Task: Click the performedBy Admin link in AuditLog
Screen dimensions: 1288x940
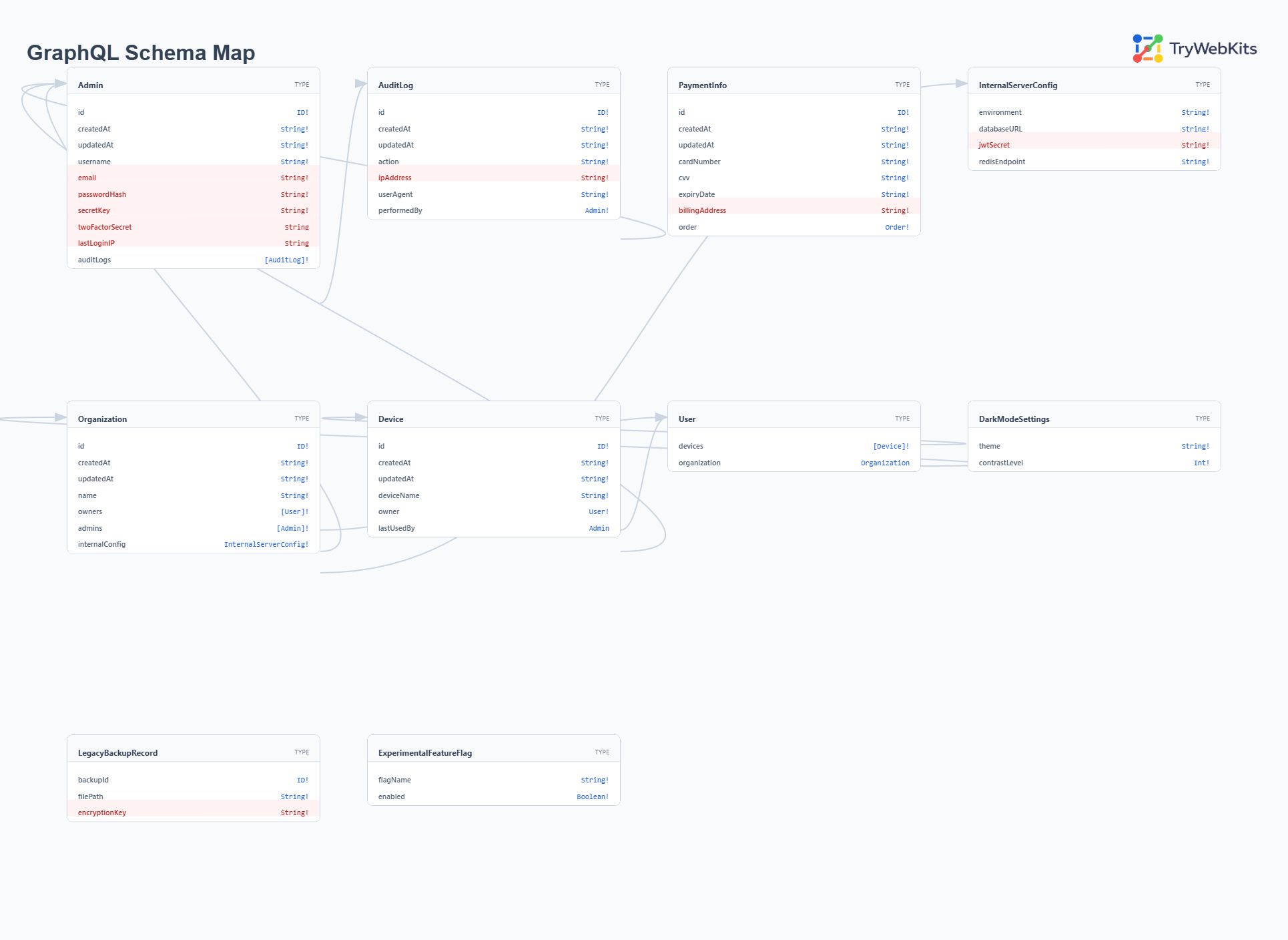Action: (x=596, y=210)
